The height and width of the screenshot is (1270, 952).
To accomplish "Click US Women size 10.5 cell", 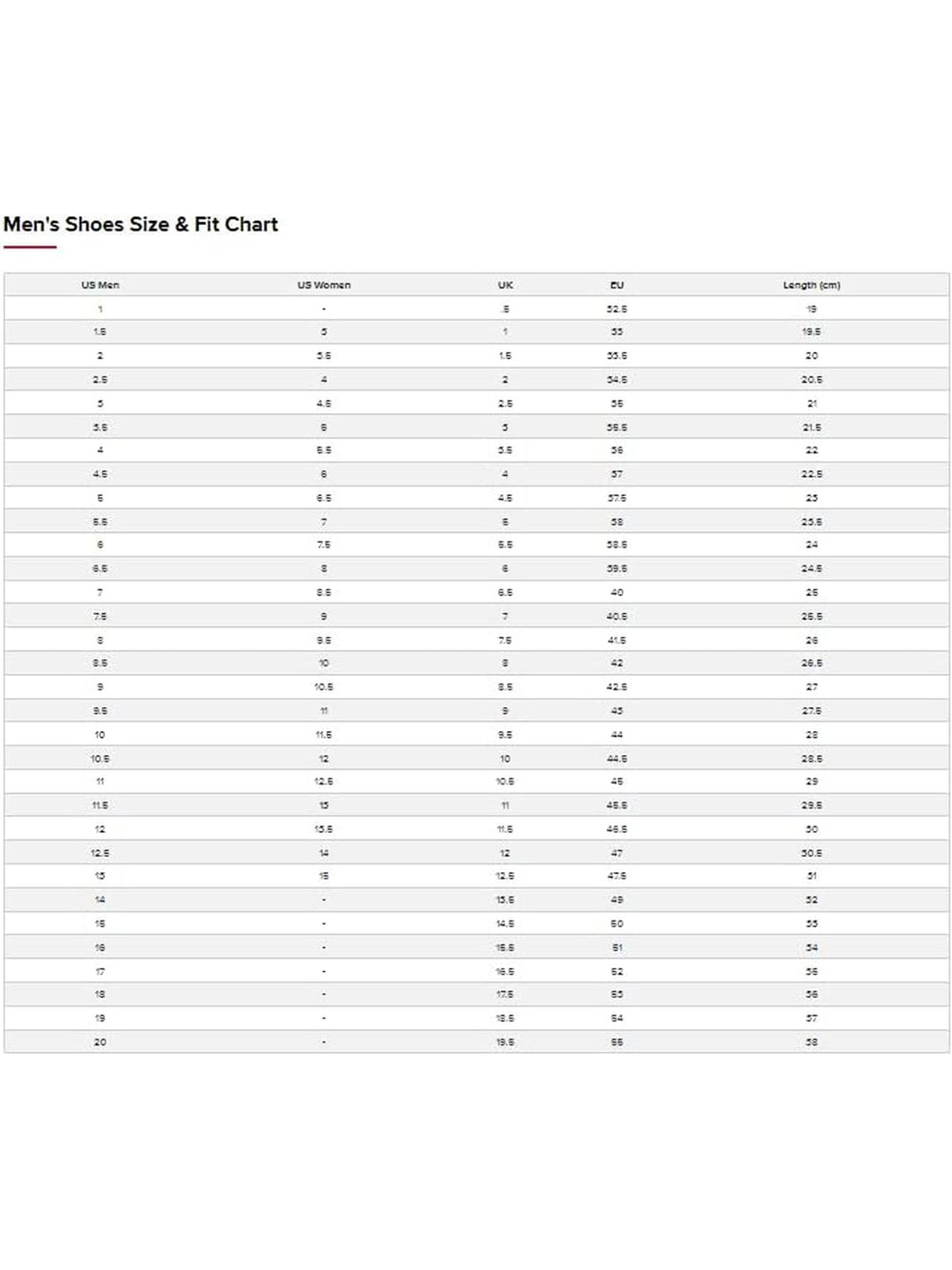I will point(324,686).
